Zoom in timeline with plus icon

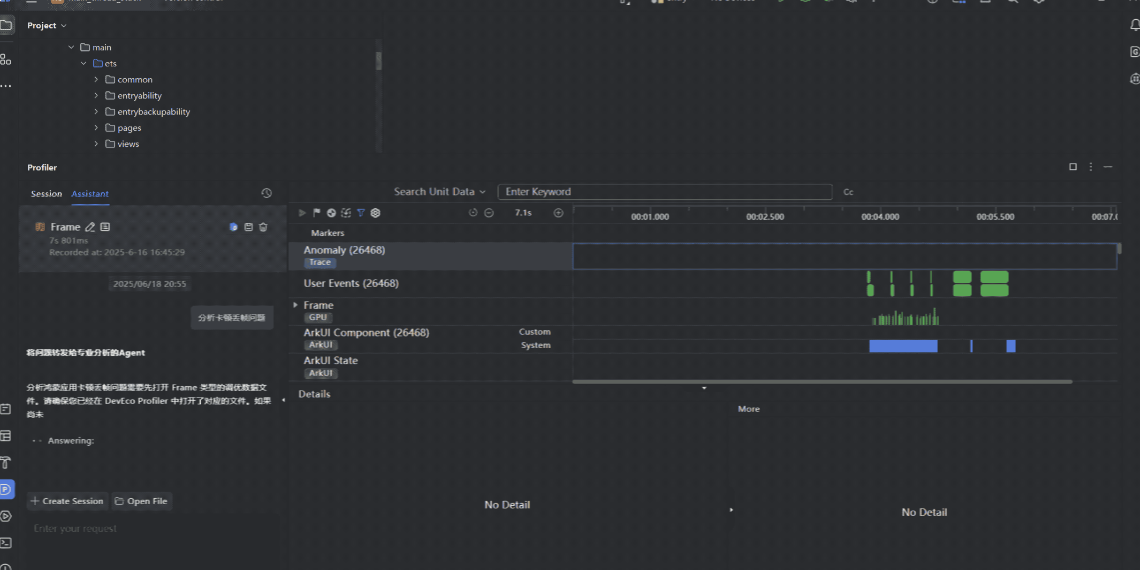pyautogui.click(x=558, y=213)
